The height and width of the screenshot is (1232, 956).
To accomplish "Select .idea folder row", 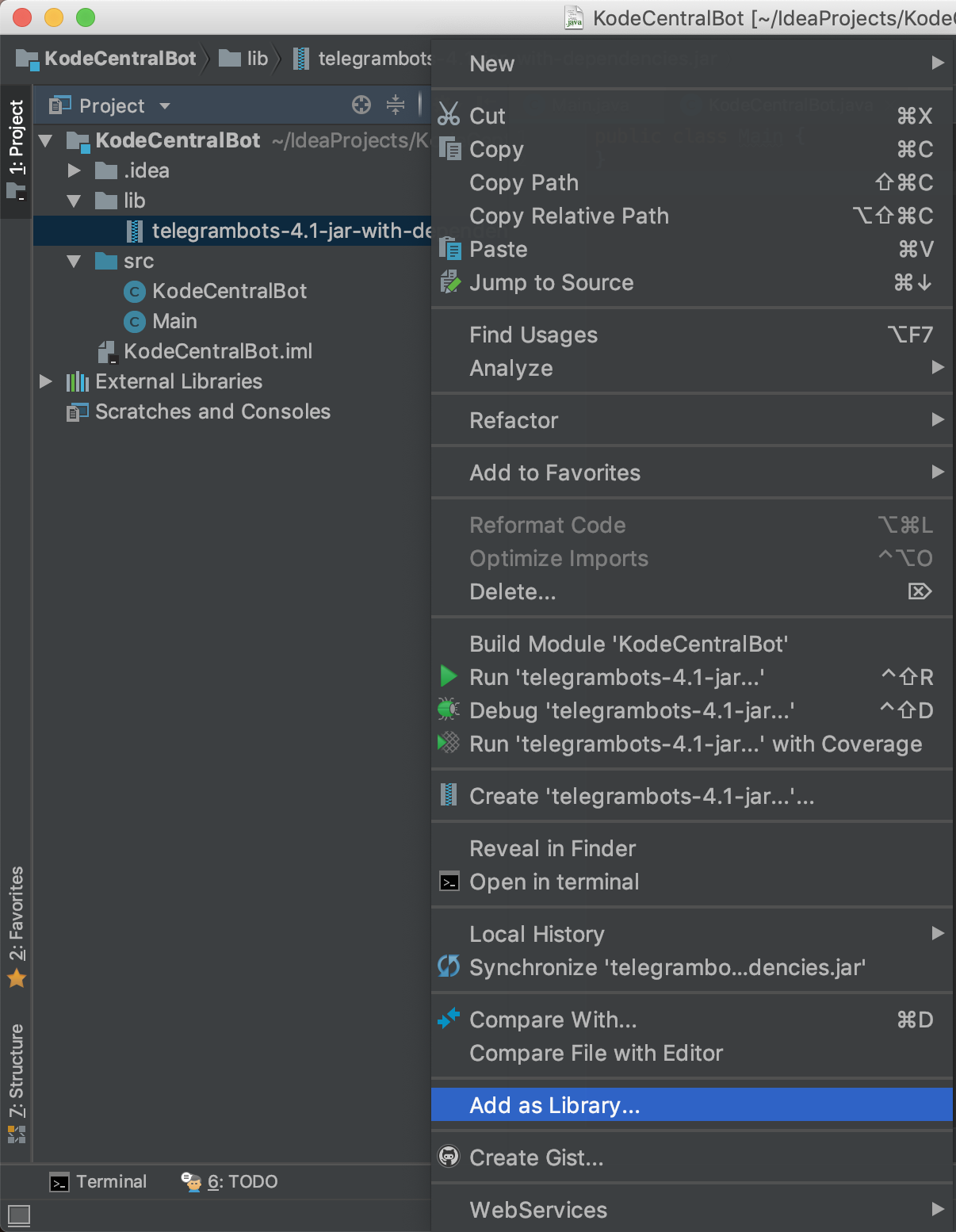I will click(232, 170).
